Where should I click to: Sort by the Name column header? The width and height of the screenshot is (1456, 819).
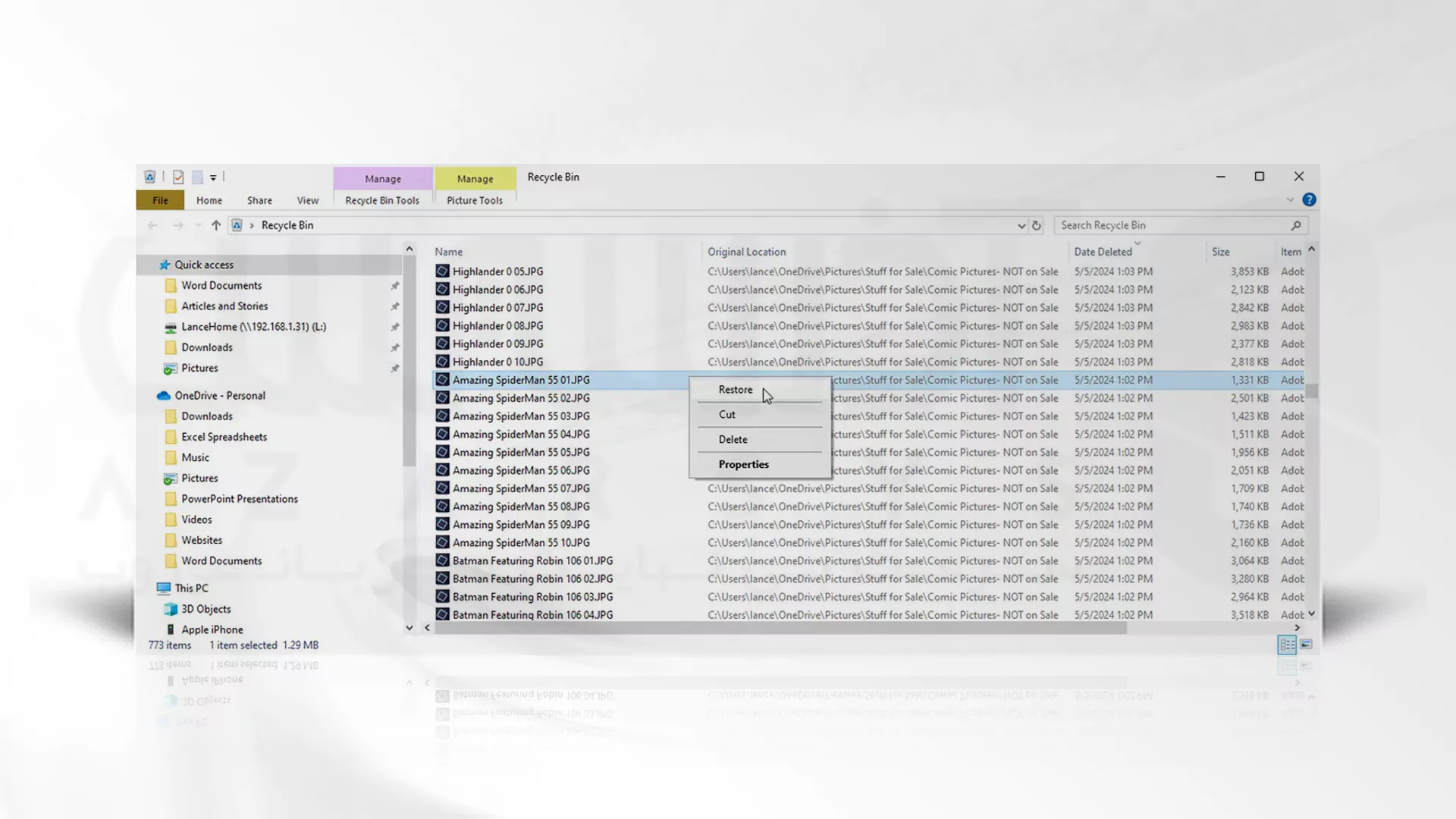tap(448, 252)
